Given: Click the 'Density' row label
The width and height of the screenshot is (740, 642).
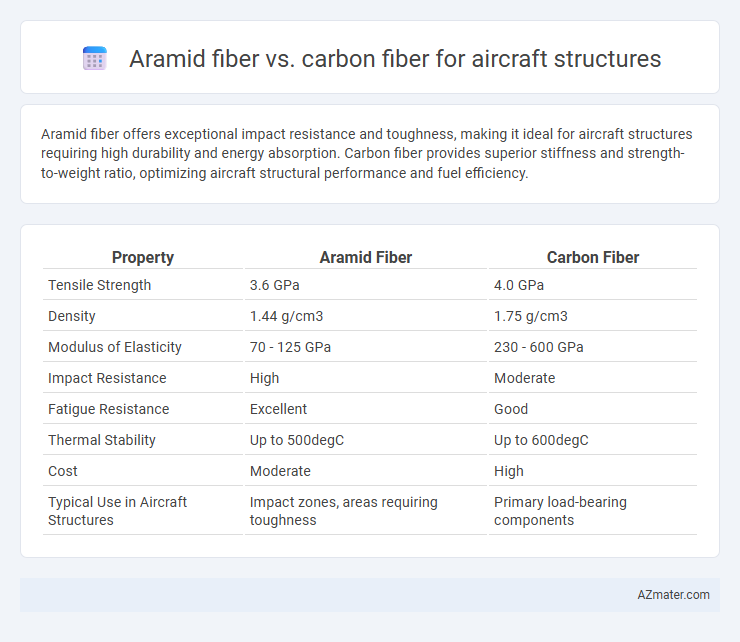Looking at the screenshot, I should [x=72, y=316].
